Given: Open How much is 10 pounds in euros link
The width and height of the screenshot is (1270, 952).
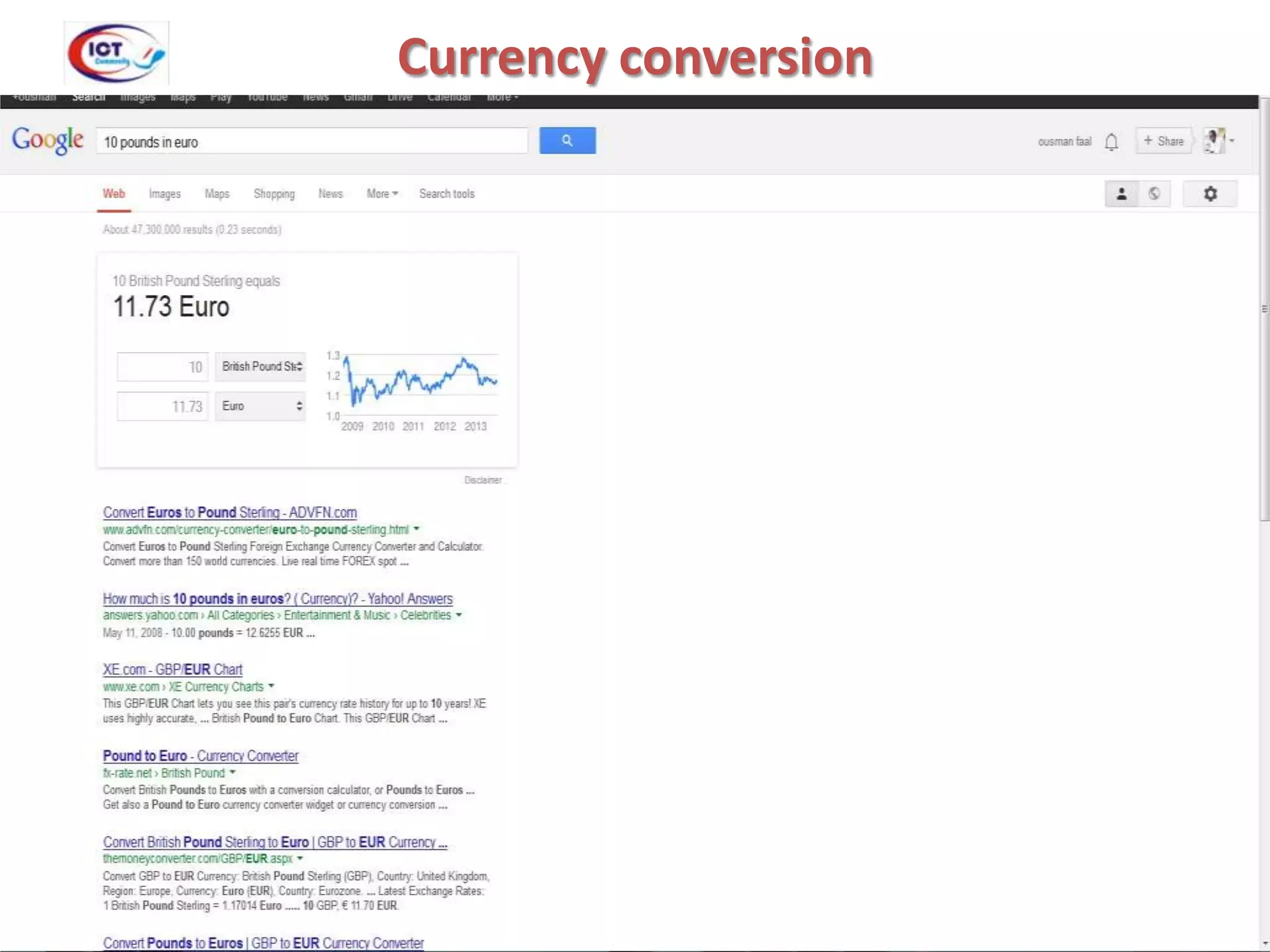Looking at the screenshot, I should point(278,599).
